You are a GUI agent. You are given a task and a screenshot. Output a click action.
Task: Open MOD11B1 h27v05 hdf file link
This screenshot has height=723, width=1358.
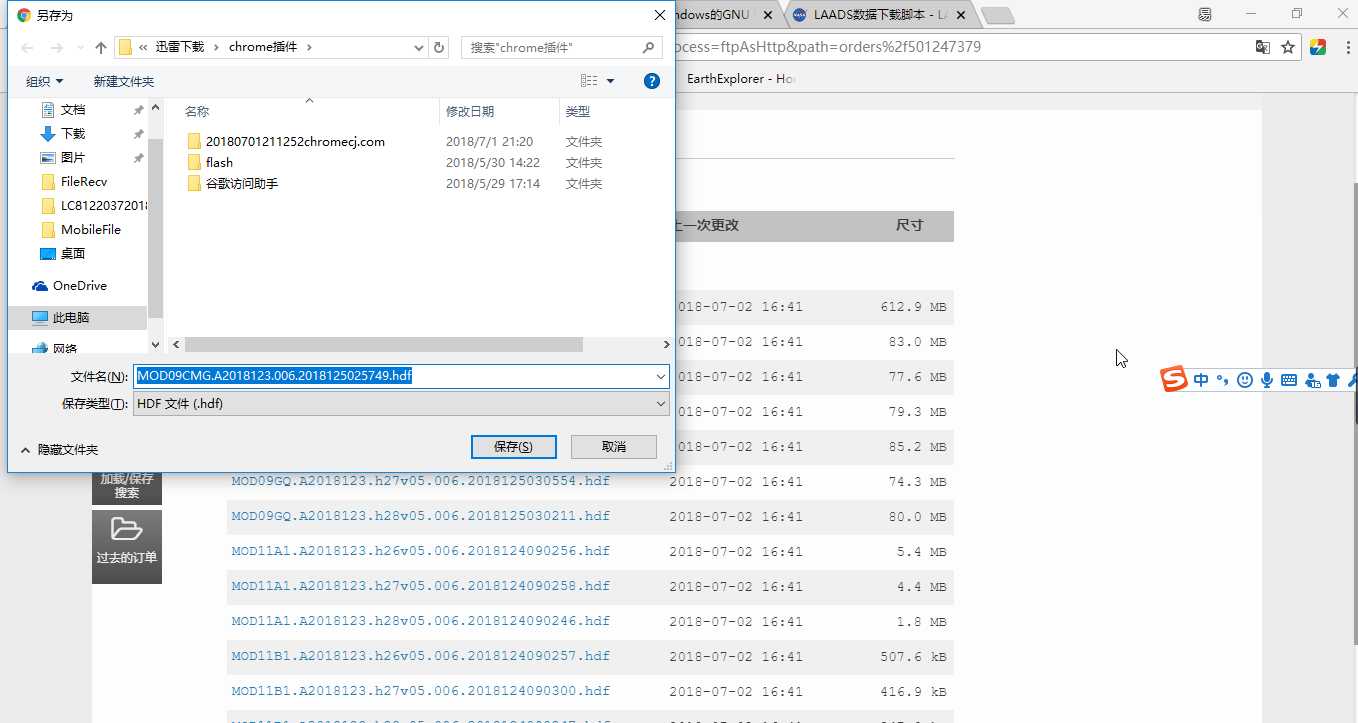tap(420, 691)
